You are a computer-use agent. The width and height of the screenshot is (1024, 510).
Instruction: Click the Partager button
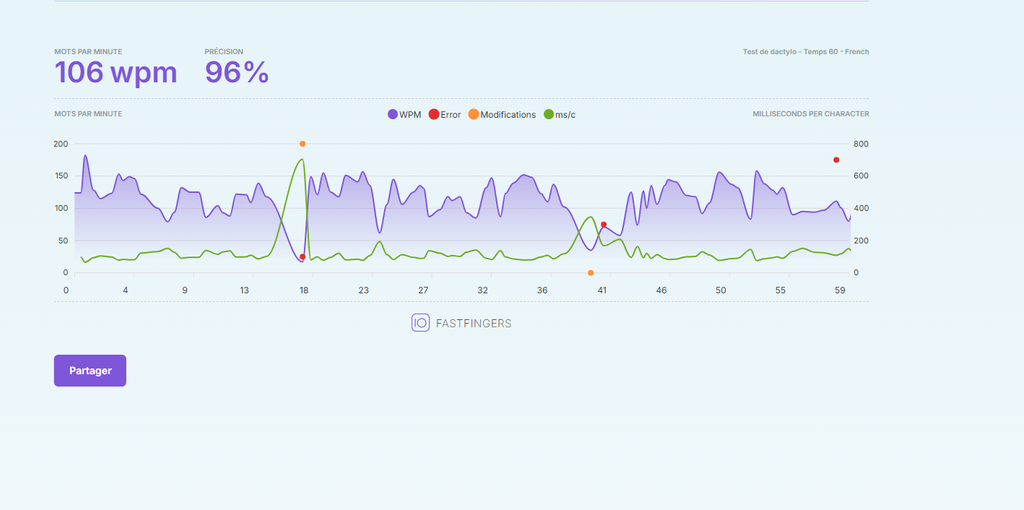(90, 370)
